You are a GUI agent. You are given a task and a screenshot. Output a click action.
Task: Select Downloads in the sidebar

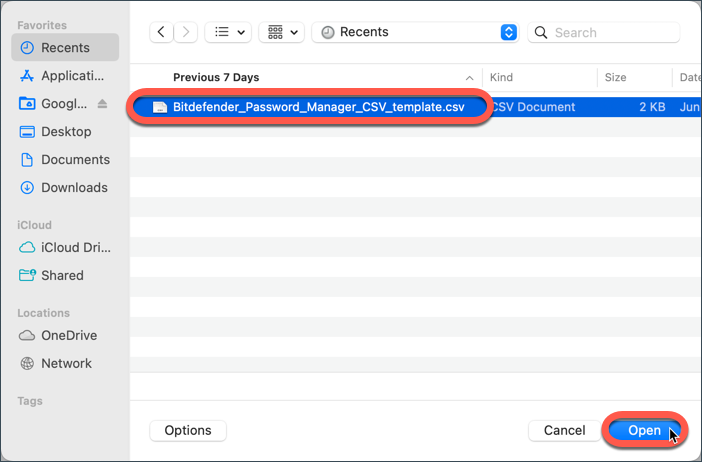click(65, 187)
